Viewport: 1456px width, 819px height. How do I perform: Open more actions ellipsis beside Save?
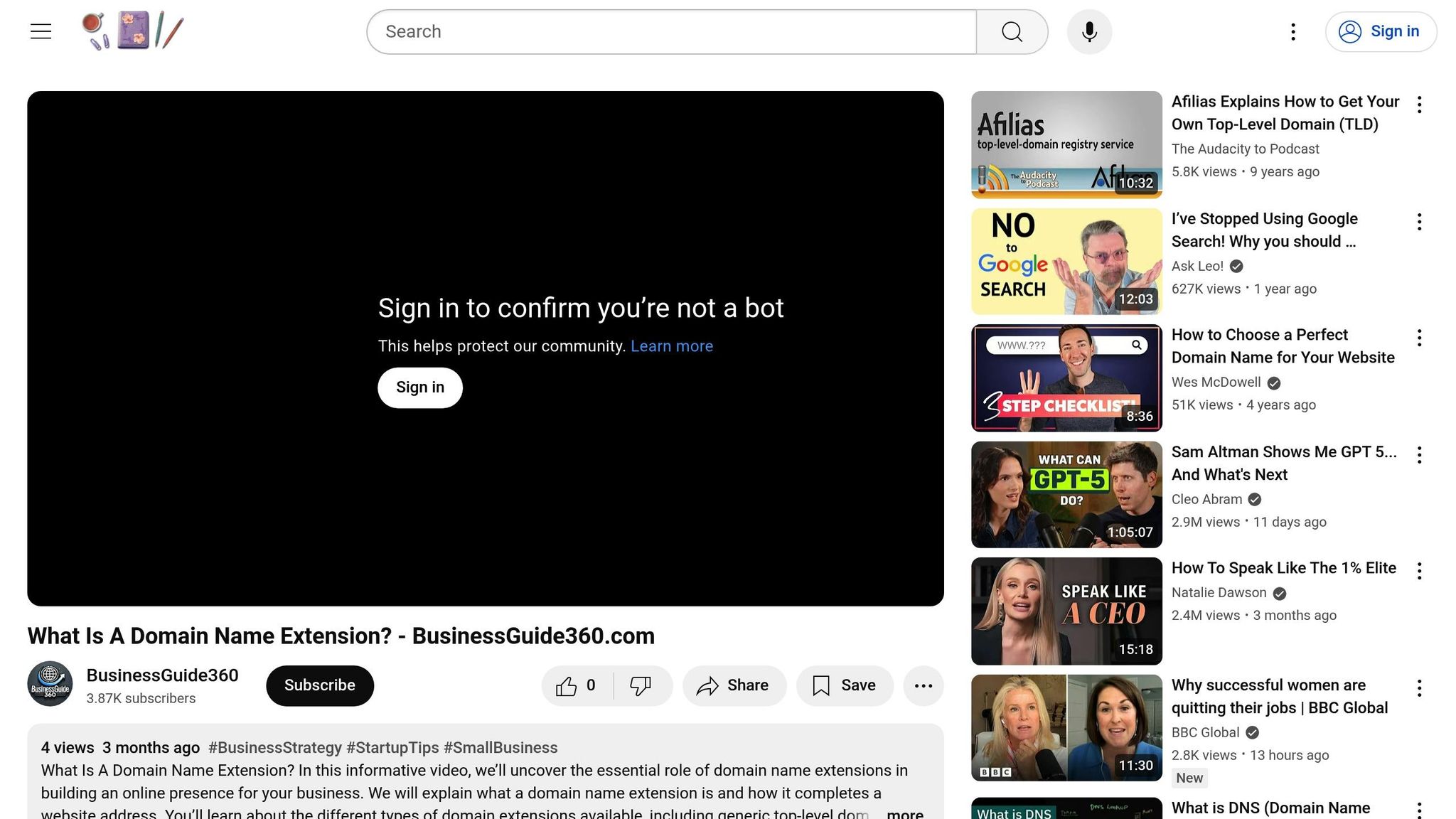tap(923, 685)
